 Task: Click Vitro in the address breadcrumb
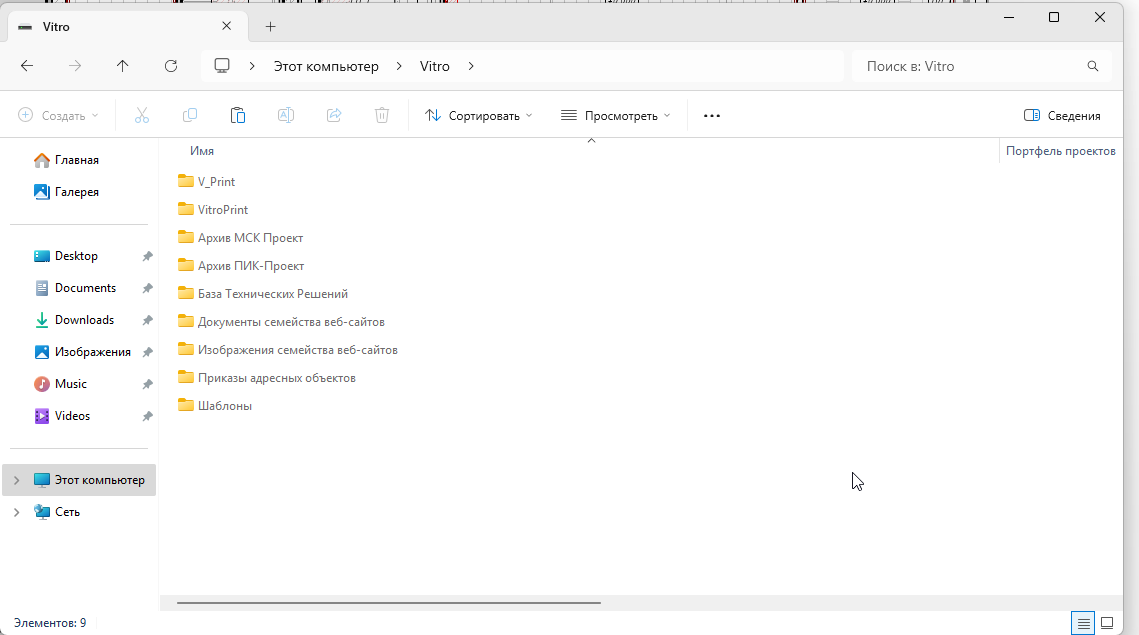pyautogui.click(x=434, y=66)
